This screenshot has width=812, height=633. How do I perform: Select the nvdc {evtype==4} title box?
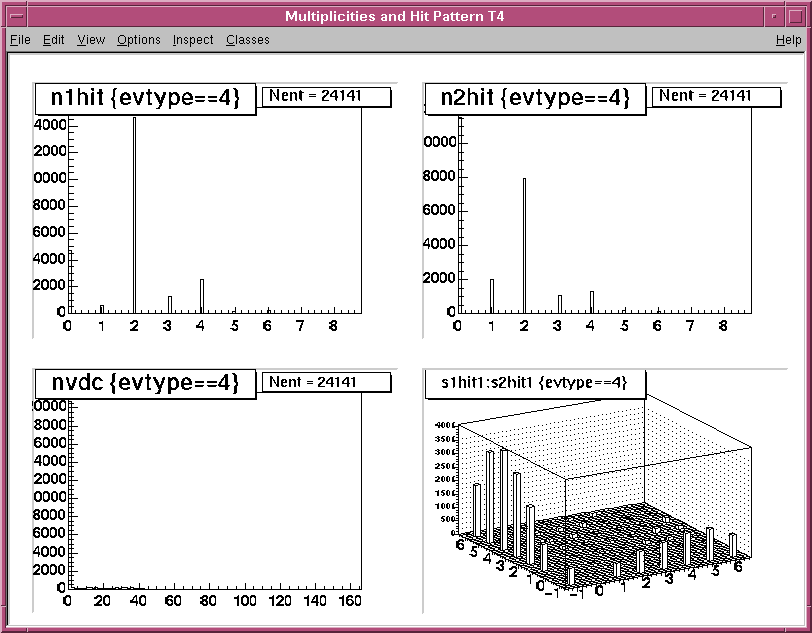[x=146, y=383]
